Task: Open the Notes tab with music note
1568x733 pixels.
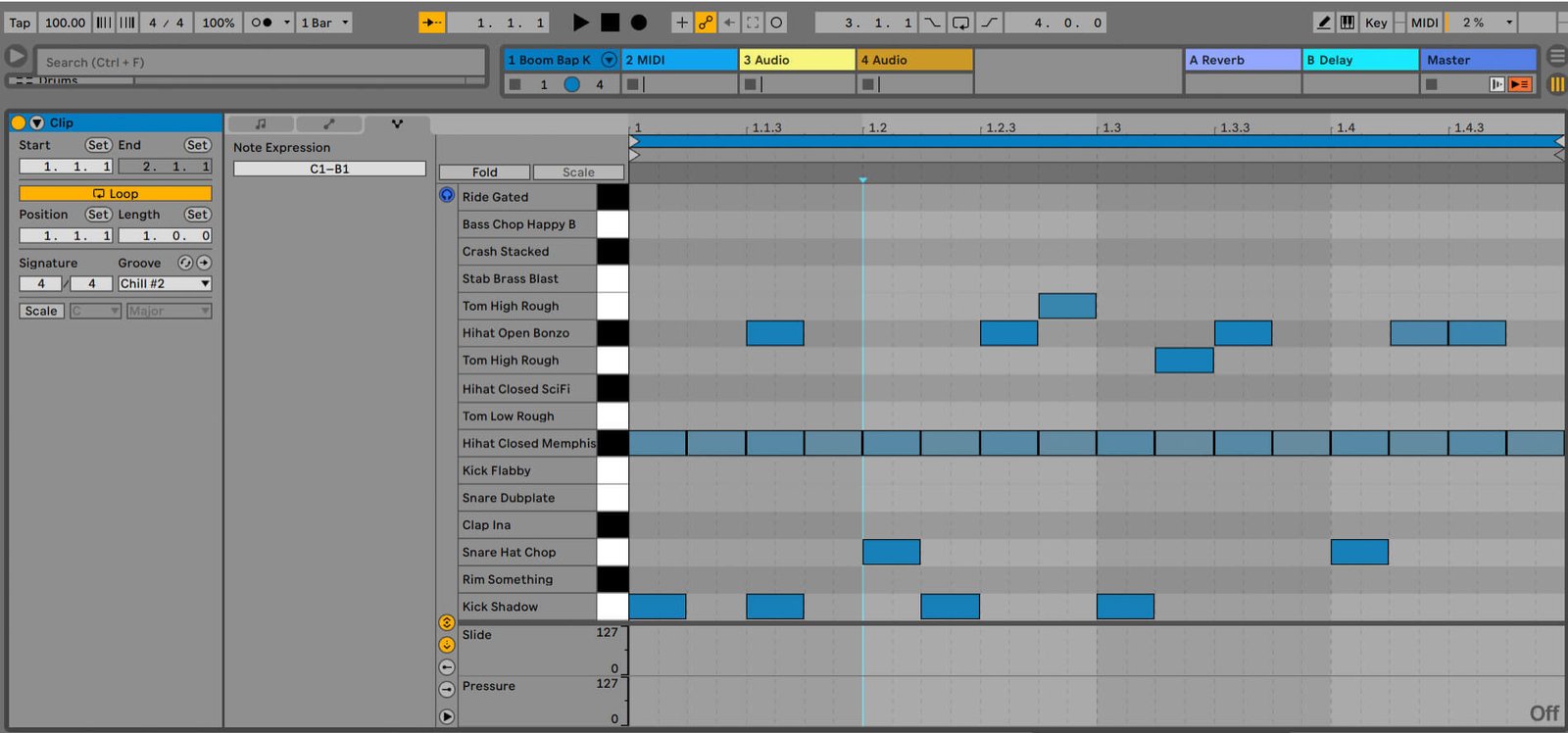Action: click(x=261, y=123)
